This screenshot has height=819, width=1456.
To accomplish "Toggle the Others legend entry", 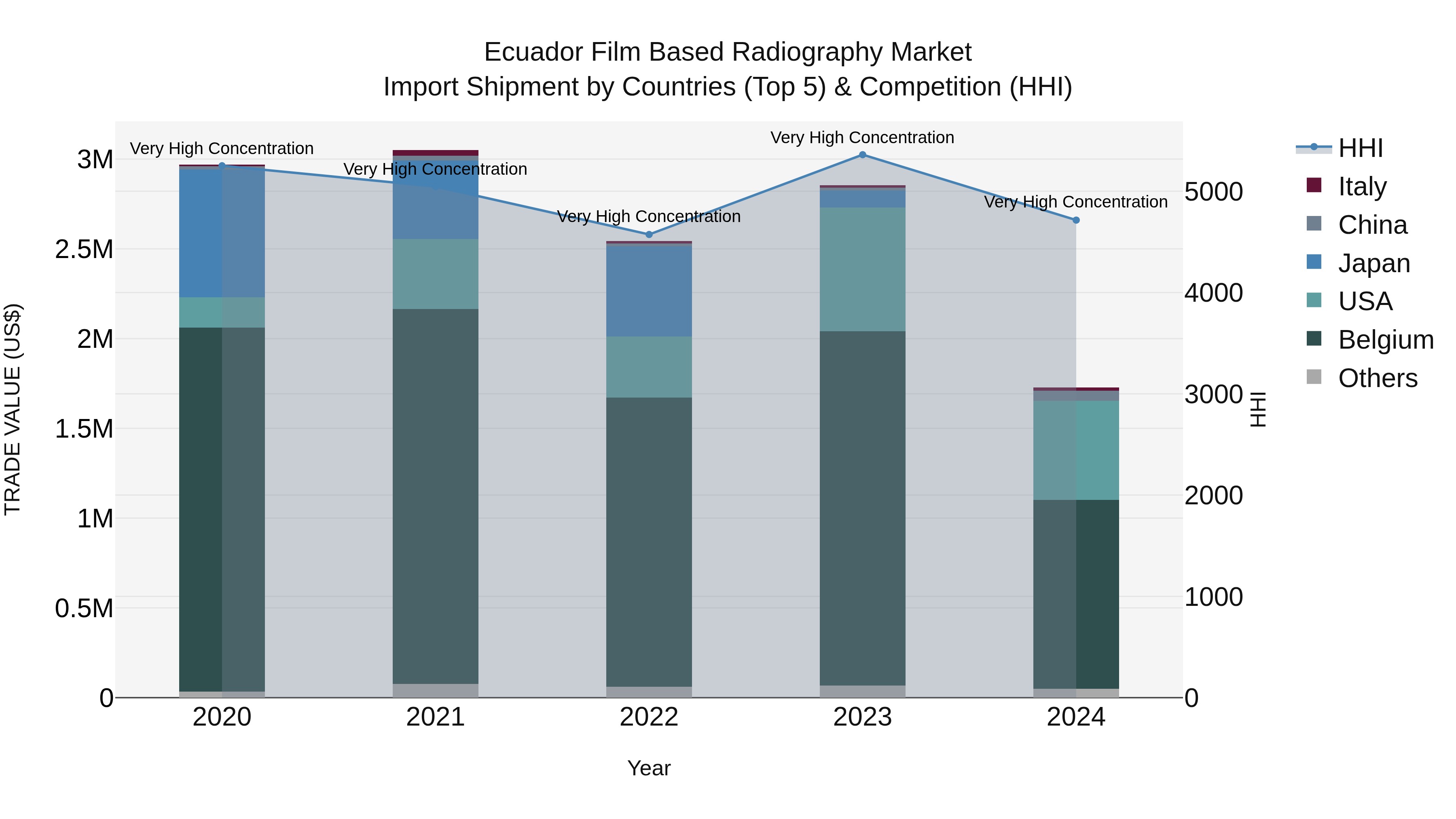I will click(1362, 378).
